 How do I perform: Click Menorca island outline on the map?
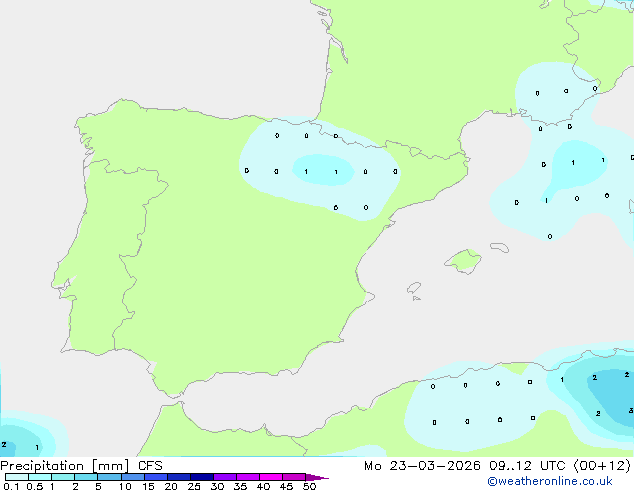pos(500,247)
